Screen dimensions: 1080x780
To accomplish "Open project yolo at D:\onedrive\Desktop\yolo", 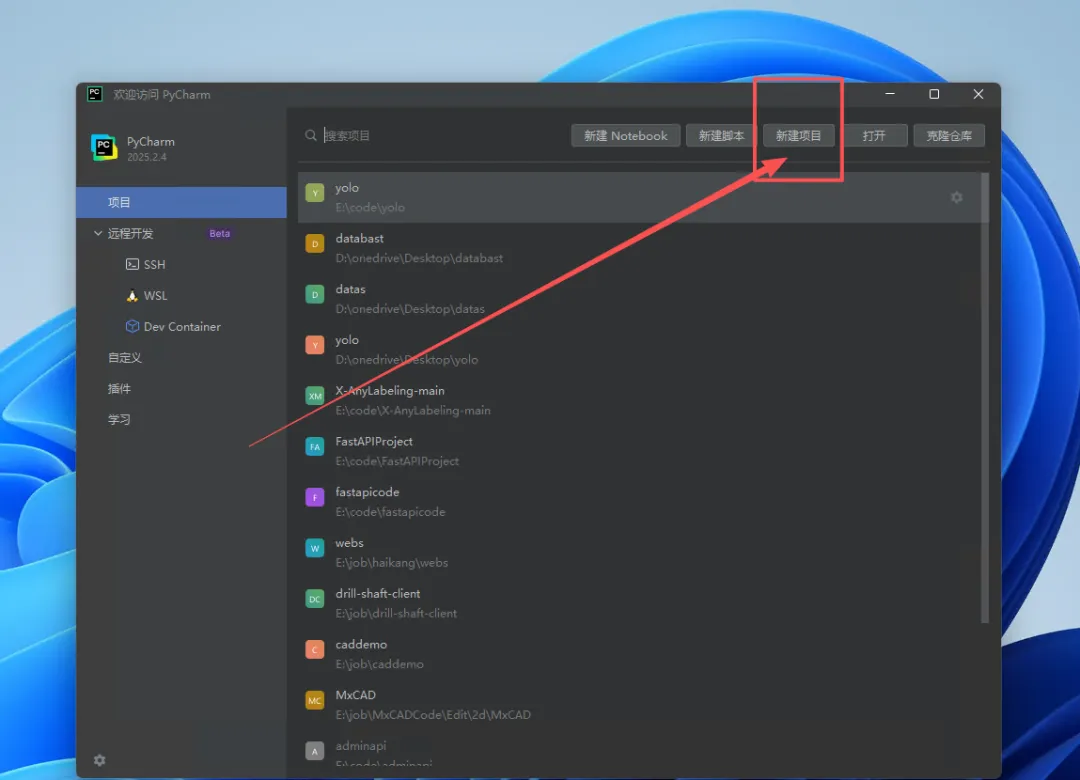I will click(x=639, y=350).
